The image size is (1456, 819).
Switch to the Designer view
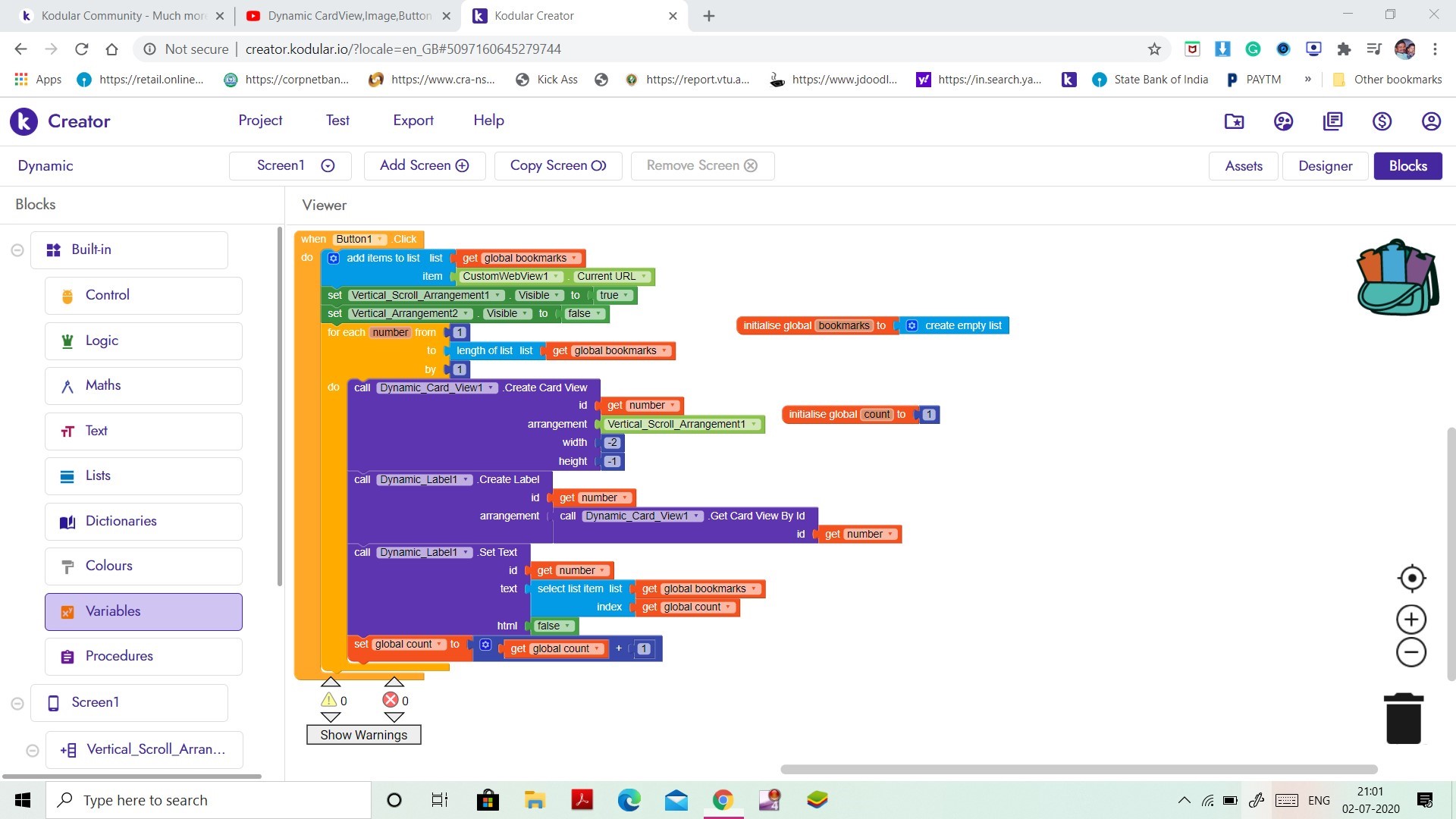click(1325, 166)
